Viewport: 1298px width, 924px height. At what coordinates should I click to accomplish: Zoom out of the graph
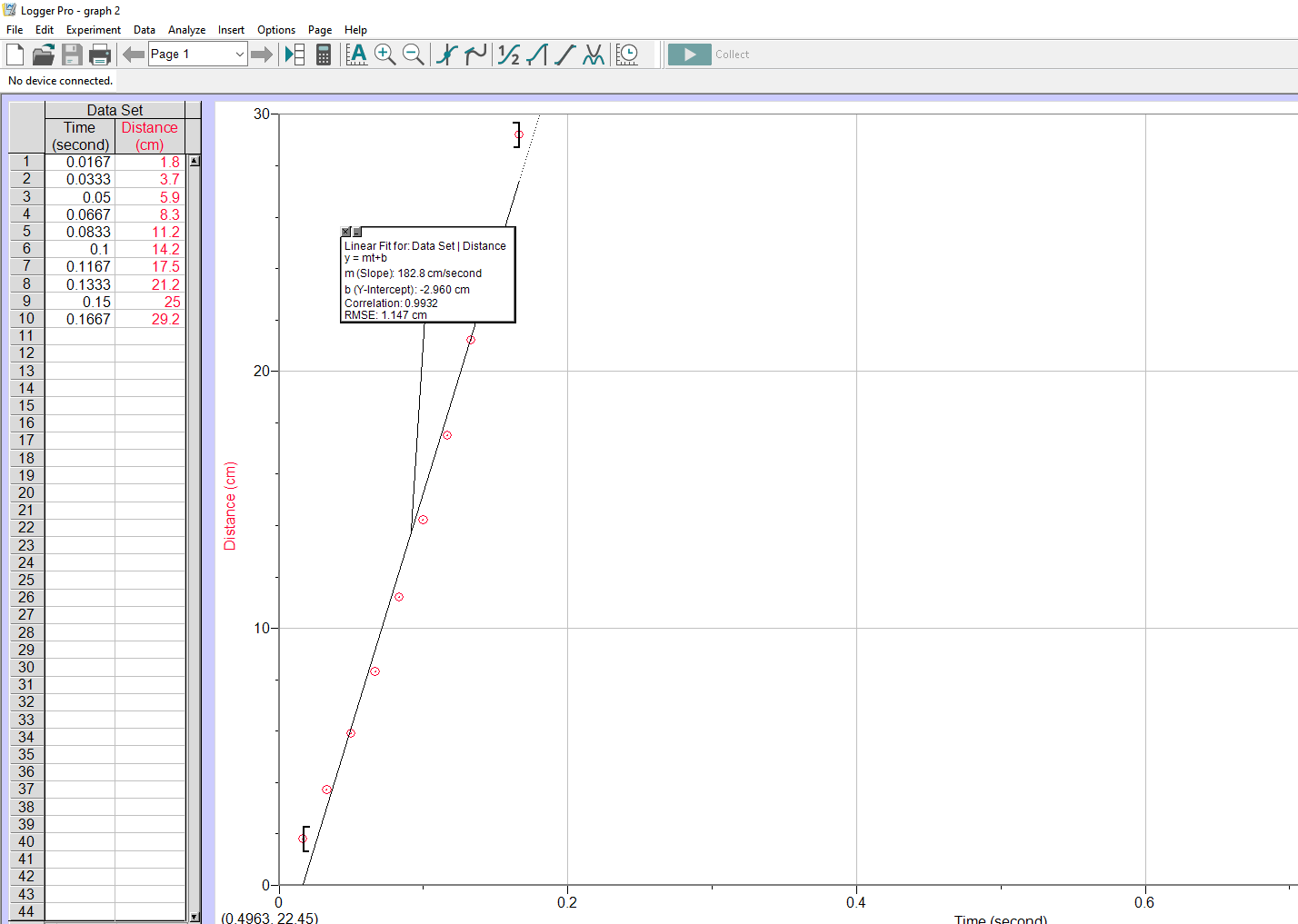click(414, 55)
